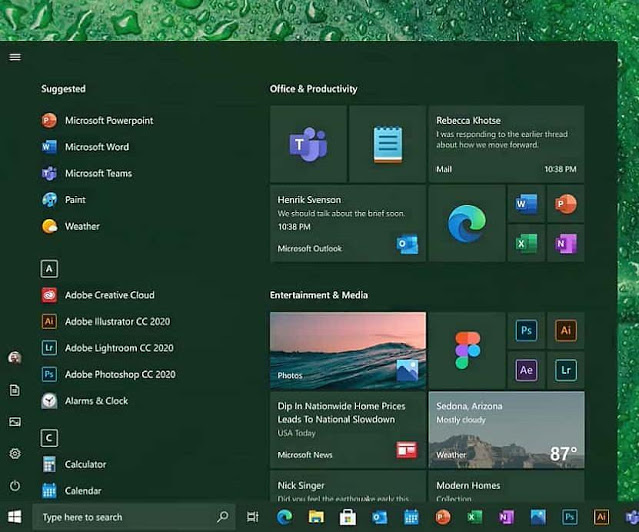
Task: Open Photoshop from the taskbar
Action: tap(570, 517)
